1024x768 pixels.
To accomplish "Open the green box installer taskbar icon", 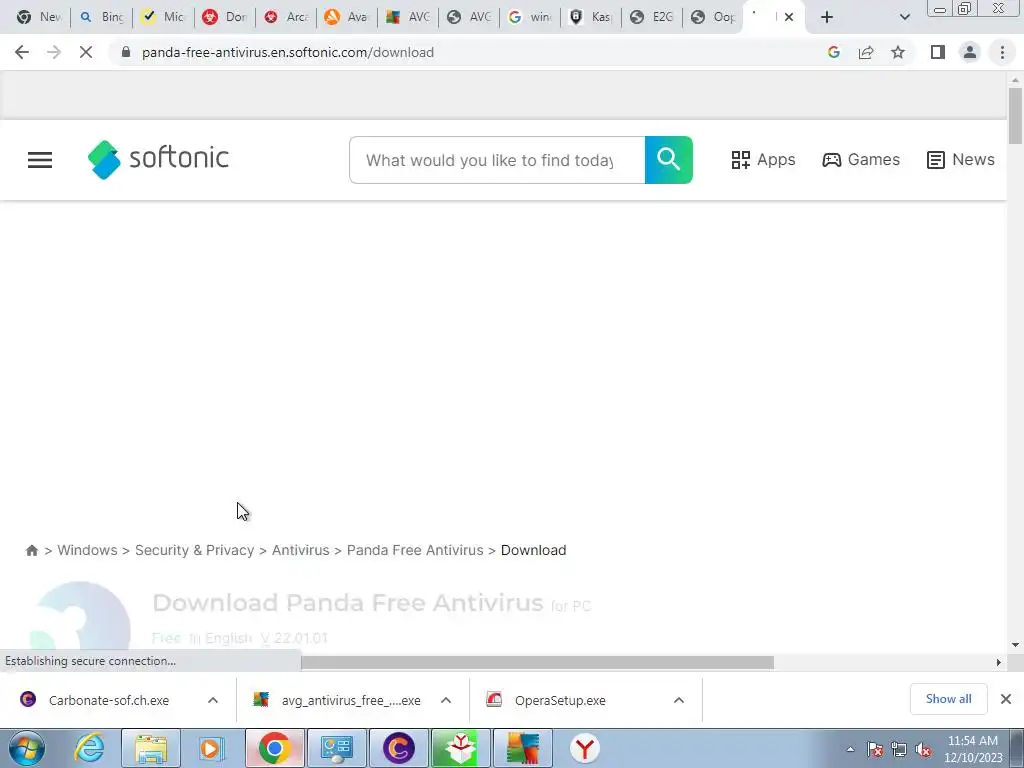I will point(460,748).
